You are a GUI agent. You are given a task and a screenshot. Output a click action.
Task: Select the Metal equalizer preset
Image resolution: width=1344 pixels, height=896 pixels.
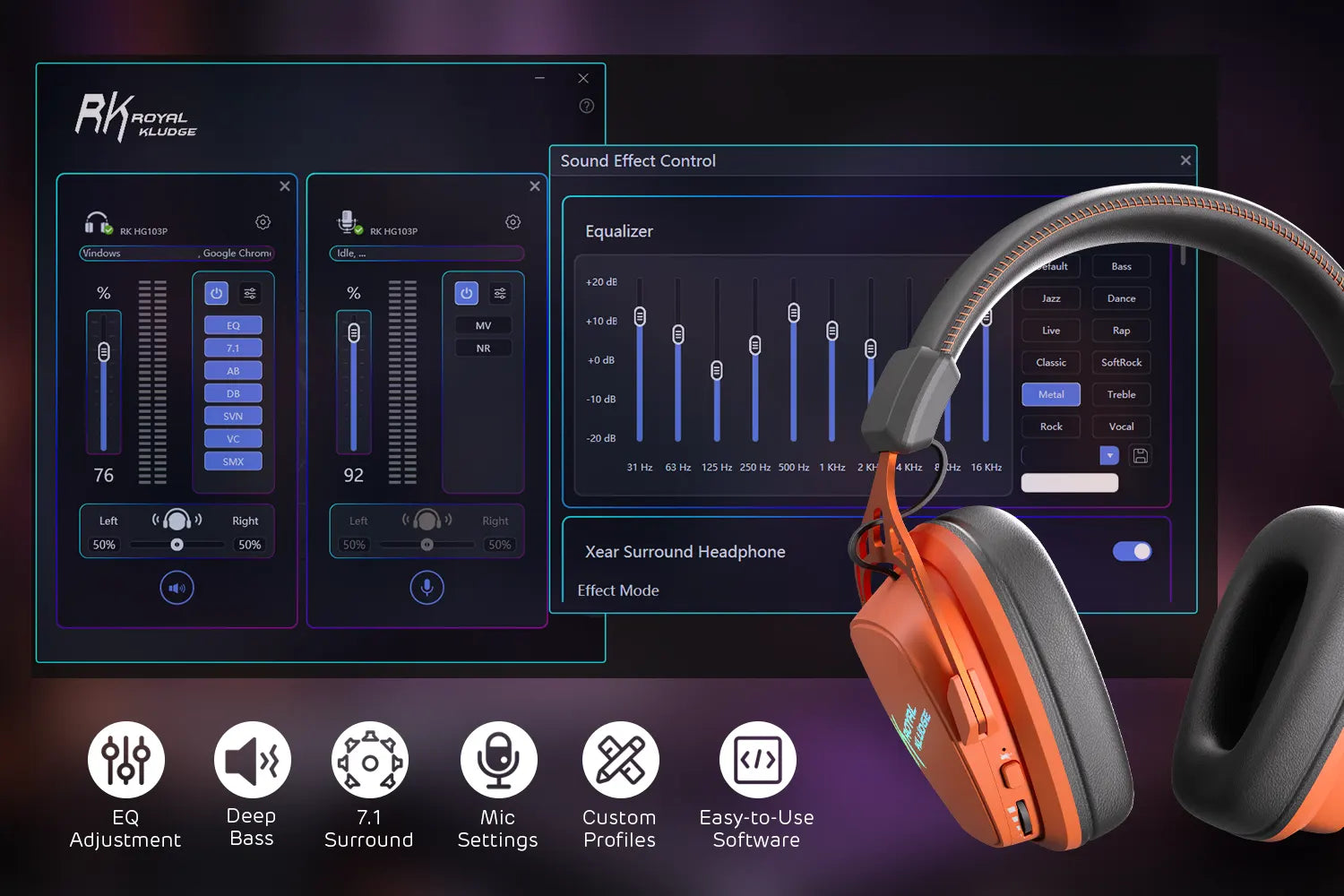click(x=1051, y=394)
